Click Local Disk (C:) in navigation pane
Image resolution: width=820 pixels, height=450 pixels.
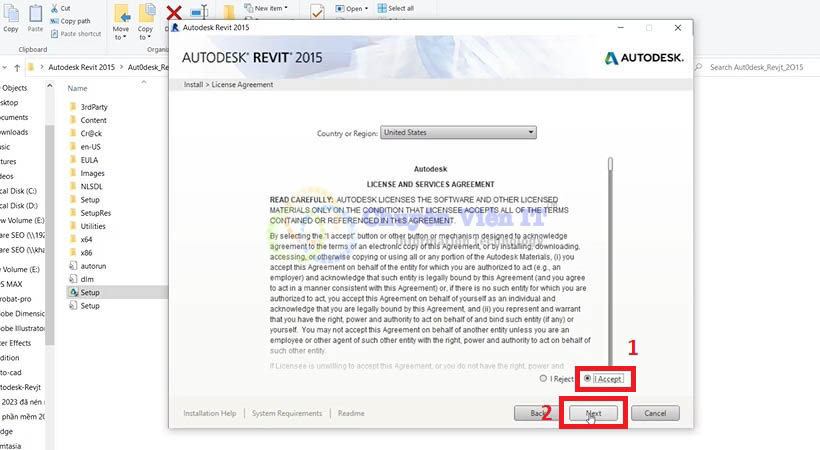(x=18, y=191)
